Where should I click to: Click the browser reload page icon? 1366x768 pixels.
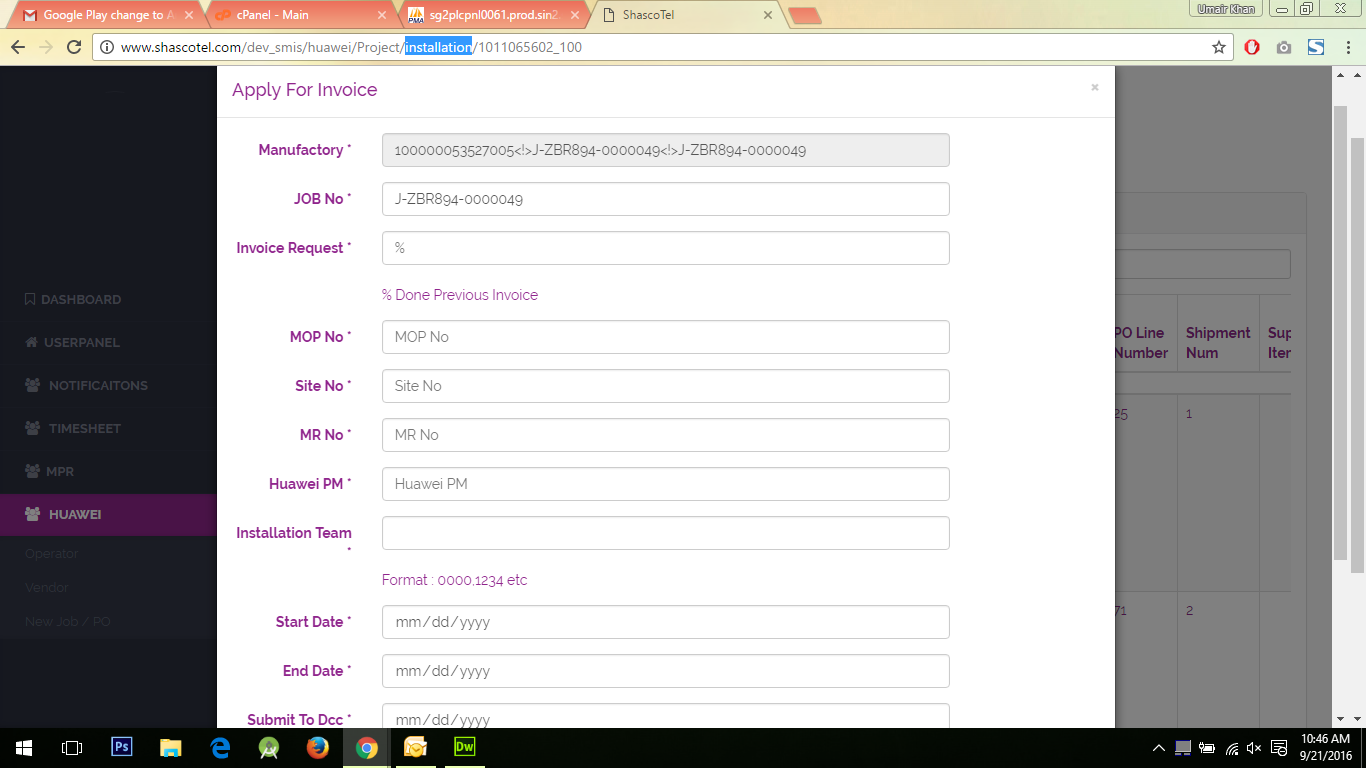pyautogui.click(x=73, y=47)
